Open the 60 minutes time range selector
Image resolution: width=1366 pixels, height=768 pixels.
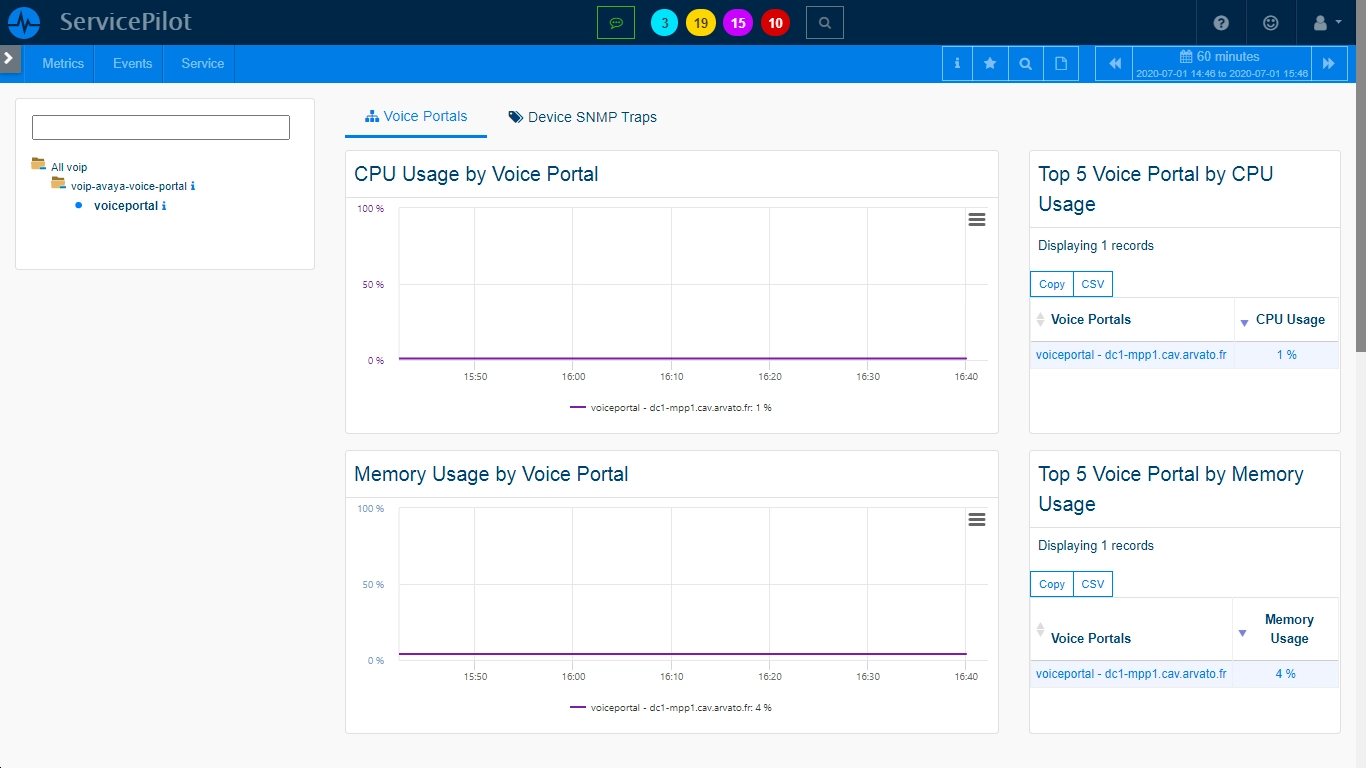[x=1221, y=63]
